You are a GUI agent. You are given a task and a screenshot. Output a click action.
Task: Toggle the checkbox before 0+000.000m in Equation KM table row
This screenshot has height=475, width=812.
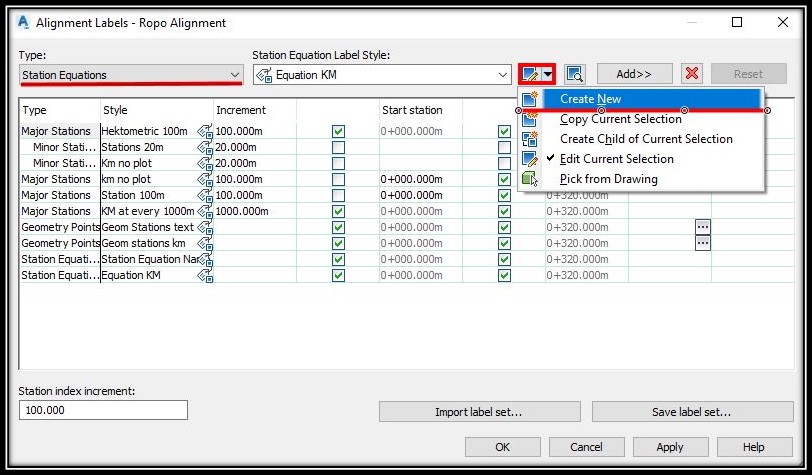click(x=338, y=276)
